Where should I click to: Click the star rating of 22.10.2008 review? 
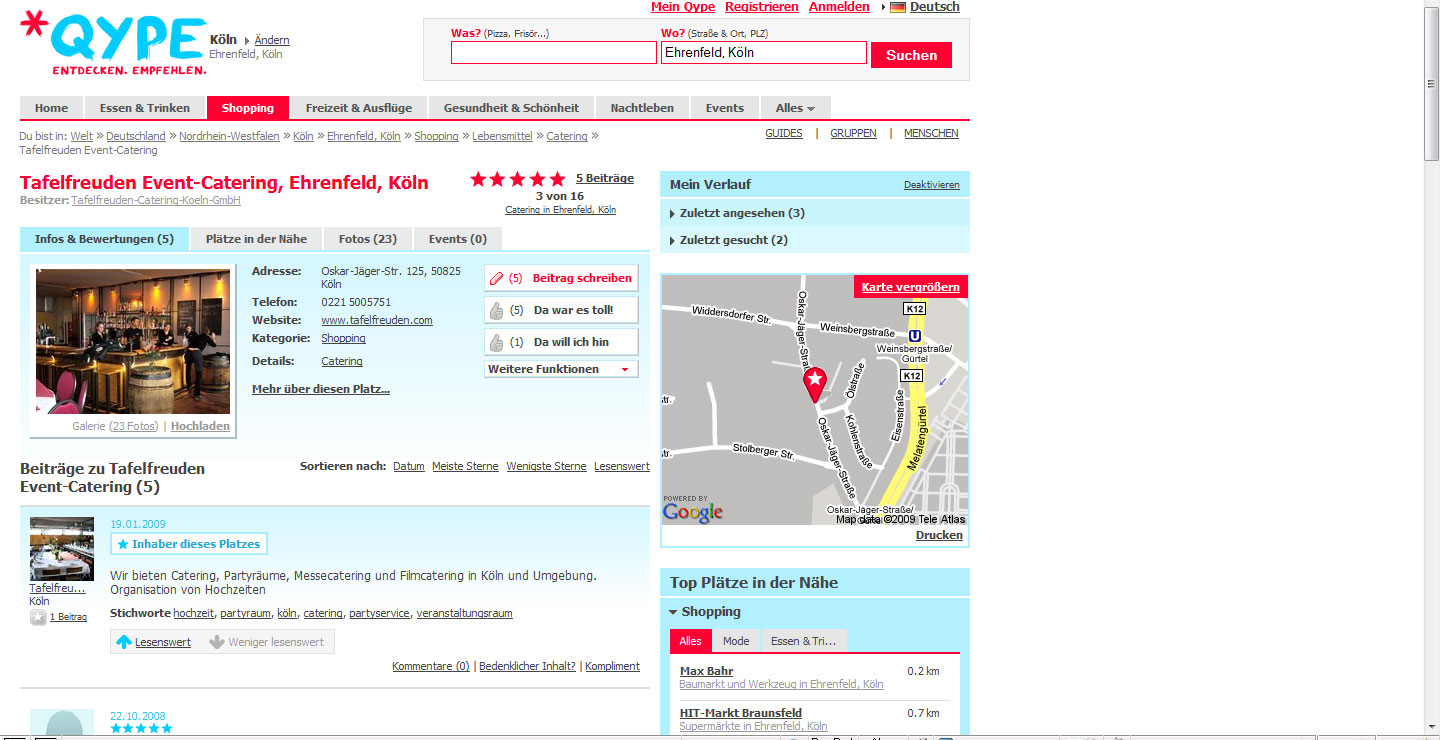pyautogui.click(x=141, y=728)
